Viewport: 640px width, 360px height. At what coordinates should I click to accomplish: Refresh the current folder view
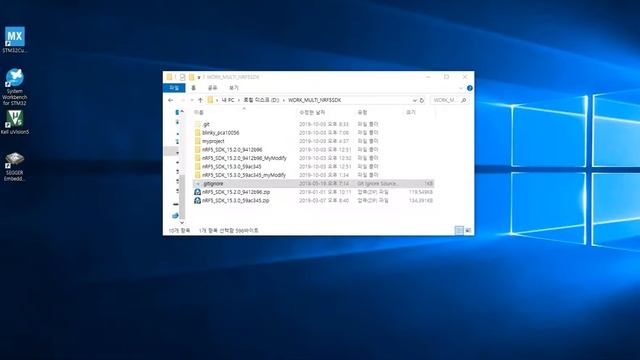(x=422, y=100)
